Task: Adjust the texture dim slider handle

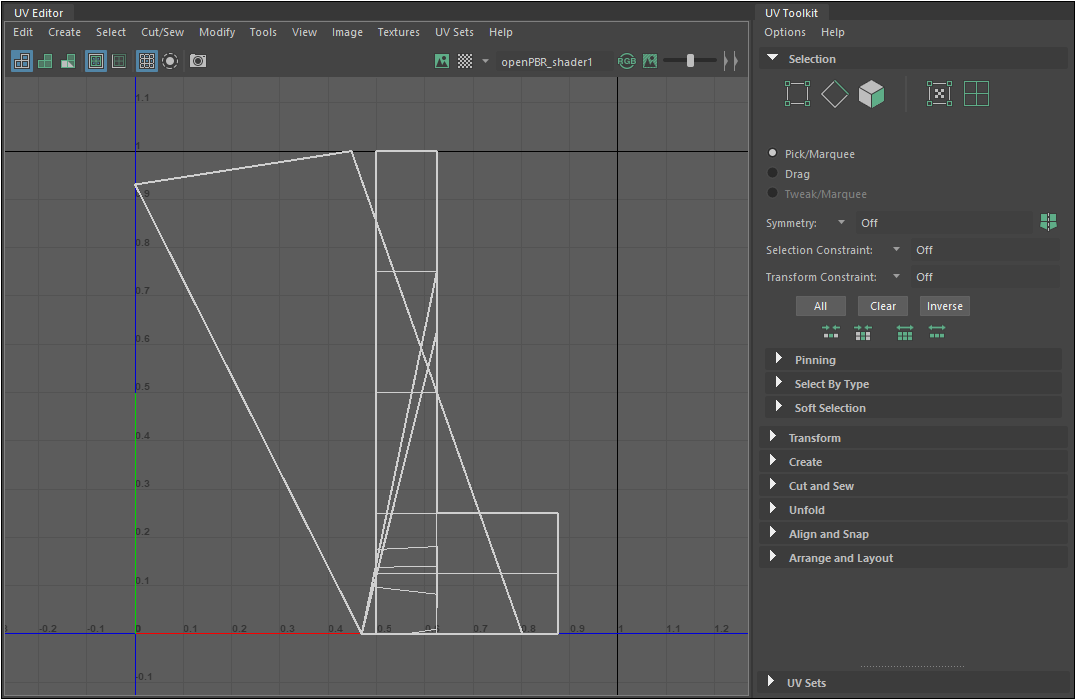Action: pos(690,61)
